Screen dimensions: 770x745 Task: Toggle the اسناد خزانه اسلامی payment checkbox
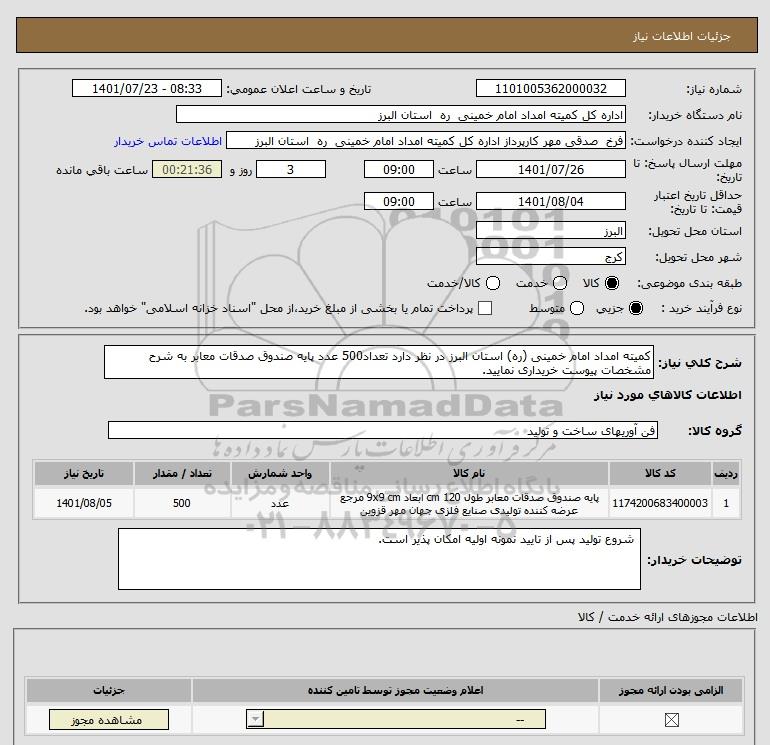tap(485, 308)
